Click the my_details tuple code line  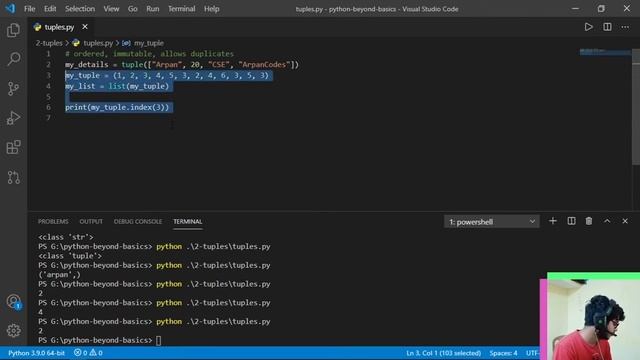click(182, 64)
